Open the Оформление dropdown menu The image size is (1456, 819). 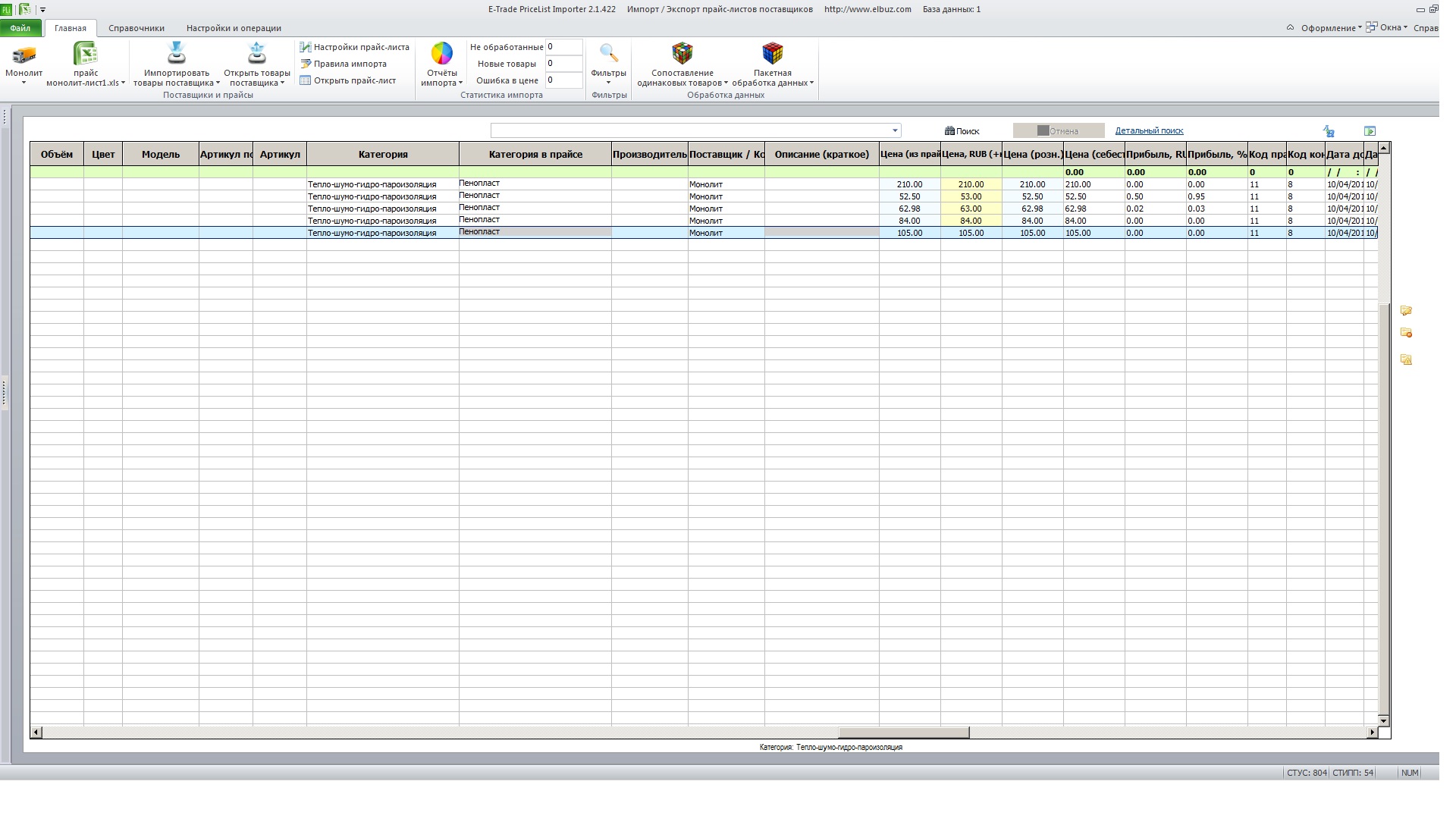(x=1331, y=28)
